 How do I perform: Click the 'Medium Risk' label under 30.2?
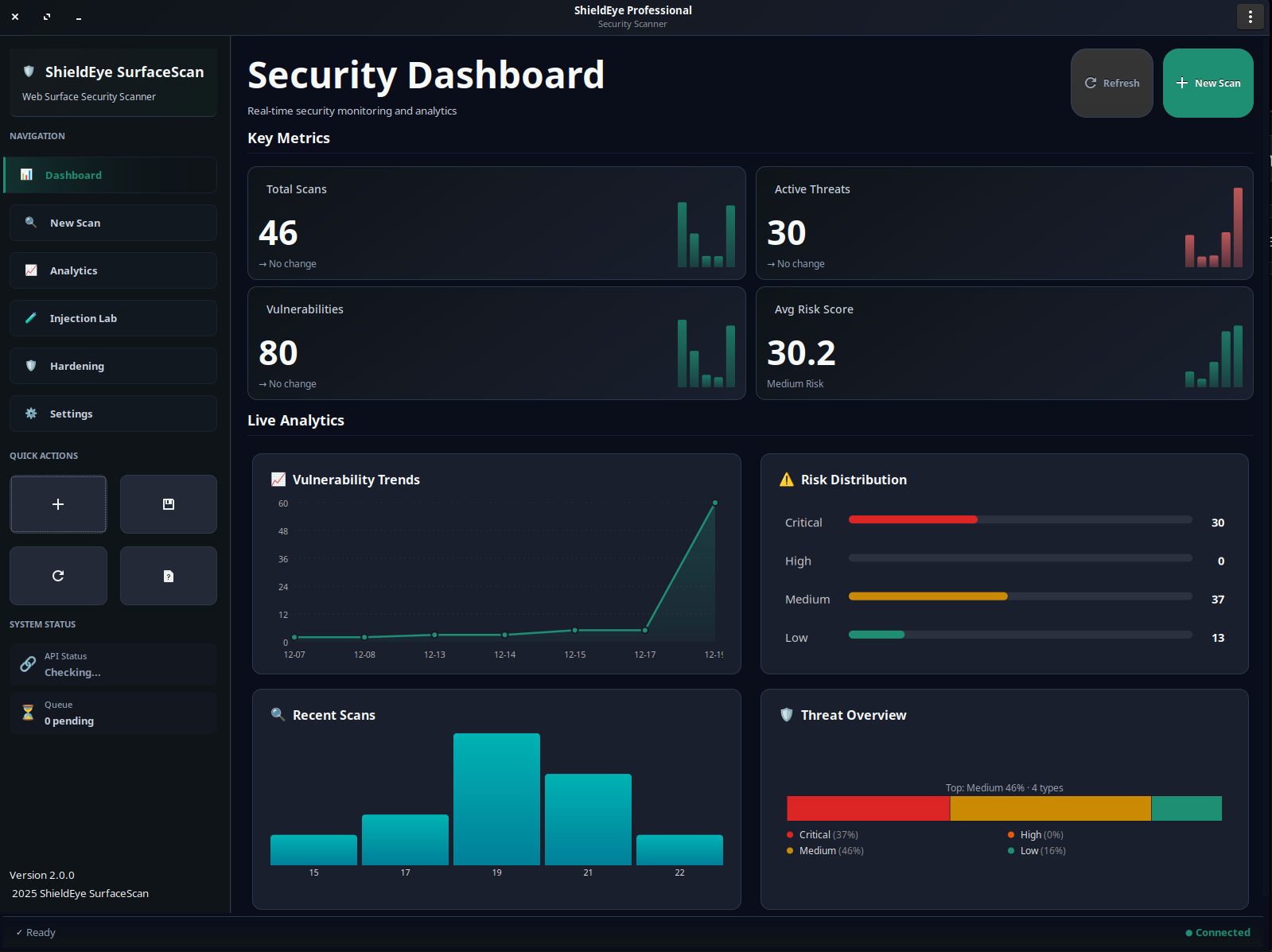(x=795, y=383)
